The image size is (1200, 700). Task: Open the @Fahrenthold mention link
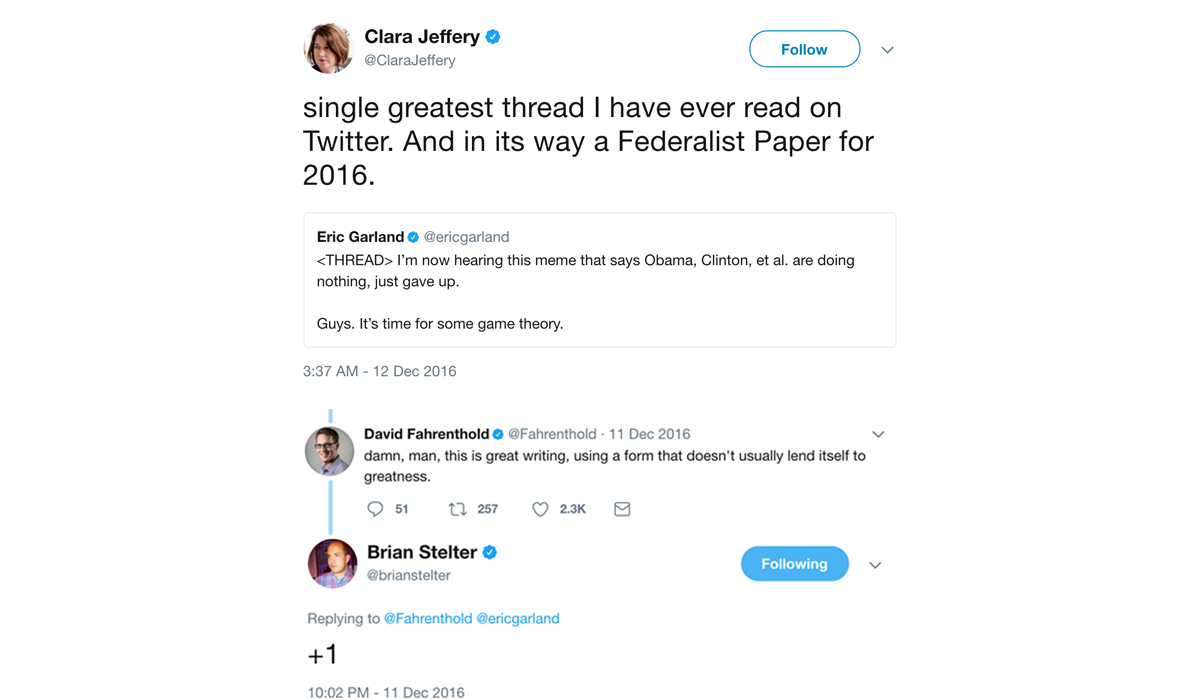428,619
